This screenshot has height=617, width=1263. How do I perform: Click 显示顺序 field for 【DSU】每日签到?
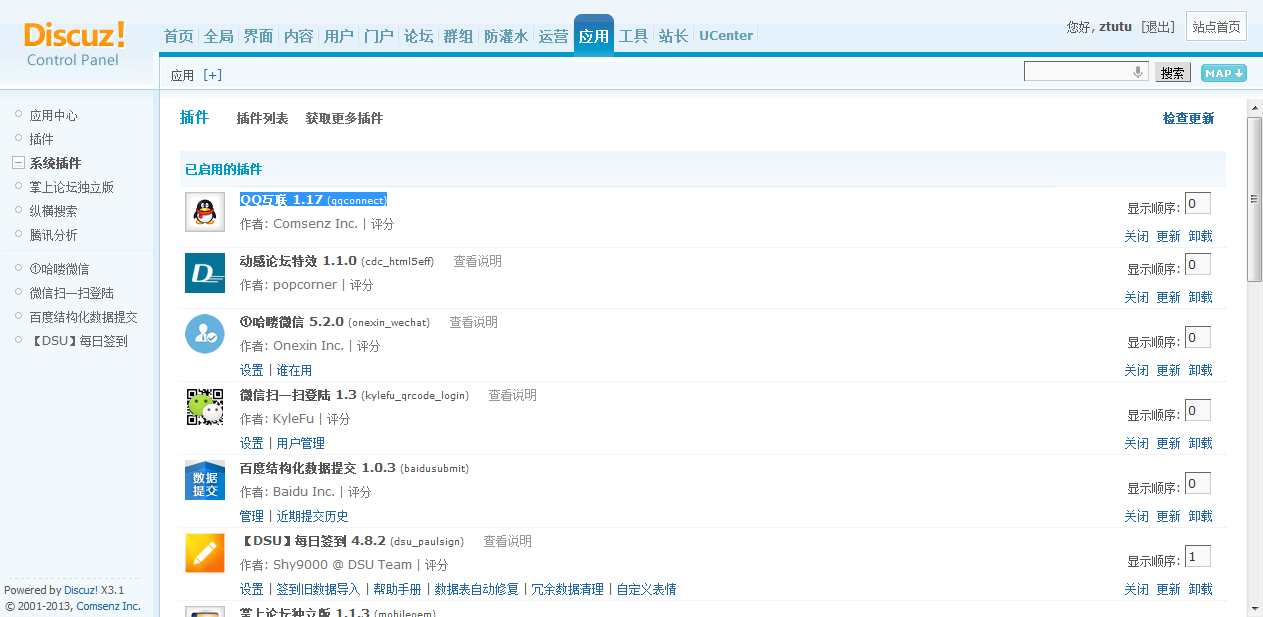point(1198,556)
